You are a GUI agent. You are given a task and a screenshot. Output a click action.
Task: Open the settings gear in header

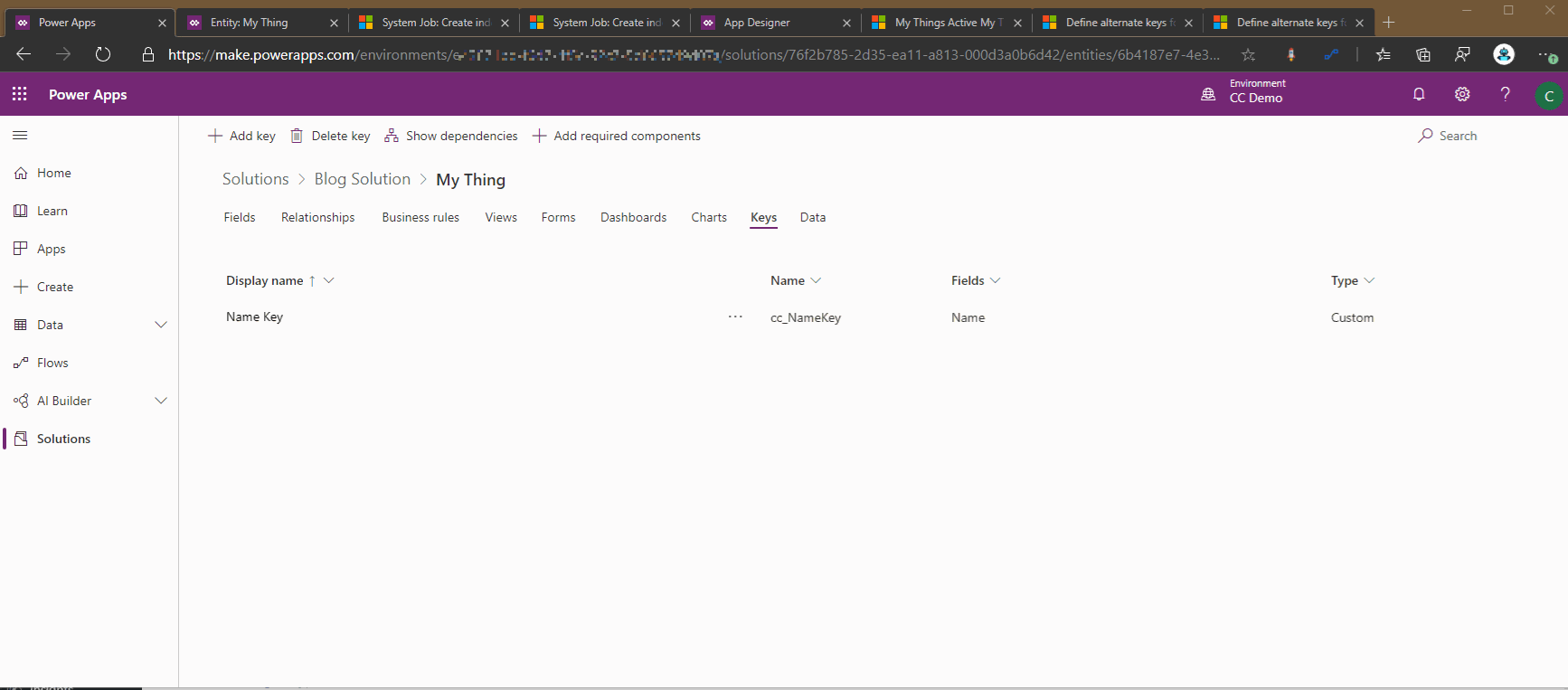[1462, 94]
